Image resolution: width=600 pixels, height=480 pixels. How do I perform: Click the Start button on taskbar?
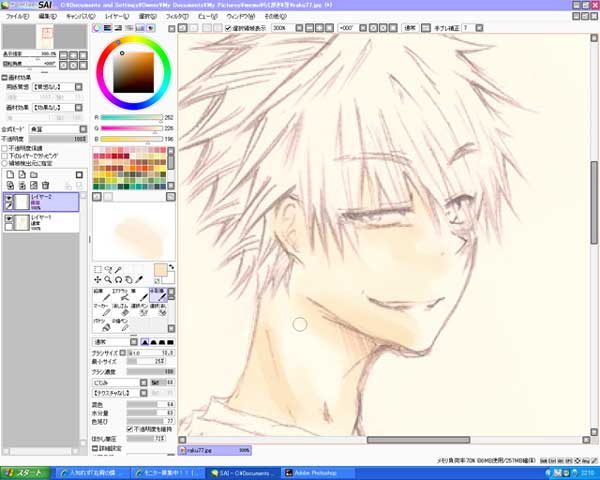click(x=25, y=473)
